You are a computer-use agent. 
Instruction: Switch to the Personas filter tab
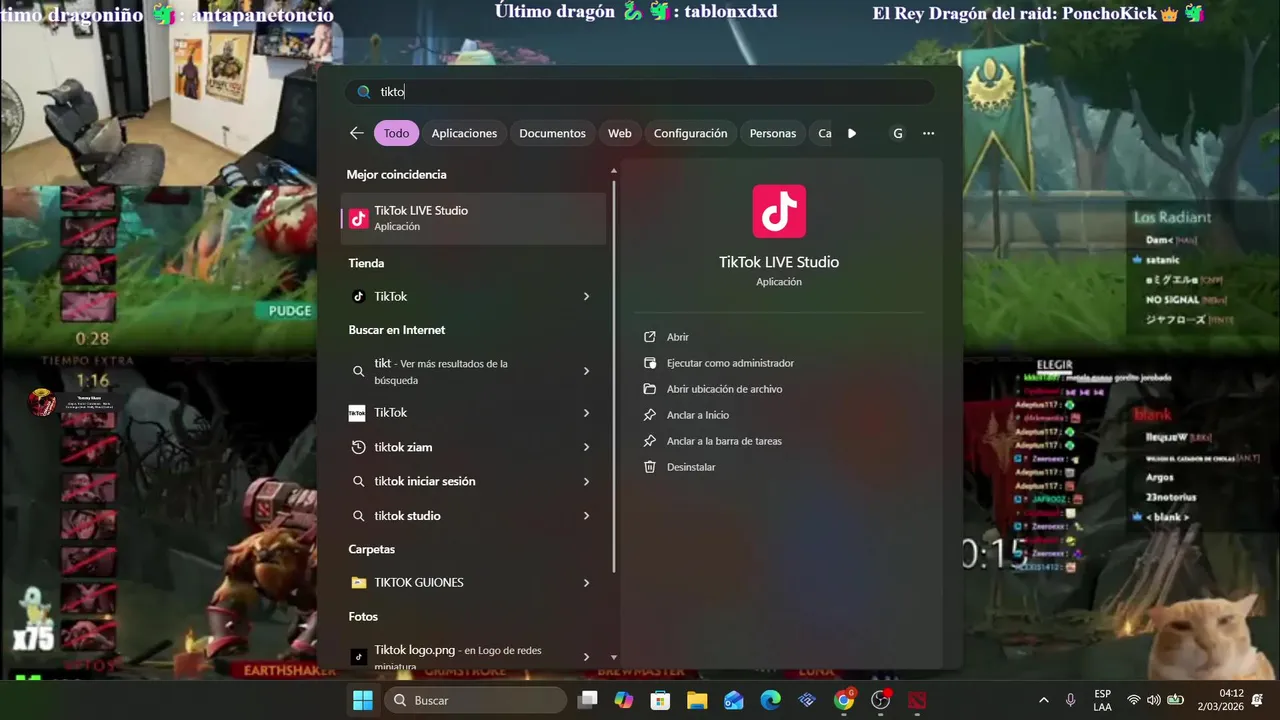(773, 133)
